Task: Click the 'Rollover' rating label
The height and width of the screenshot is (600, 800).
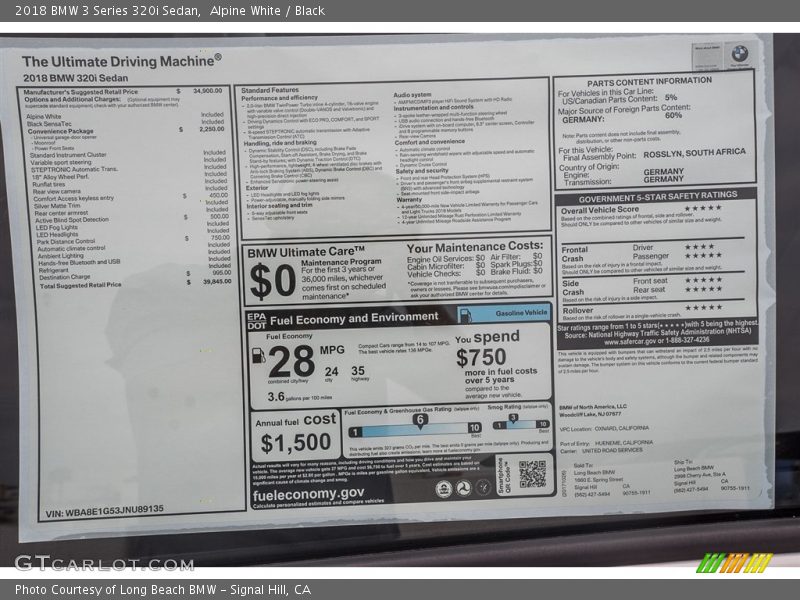Action: click(x=578, y=310)
